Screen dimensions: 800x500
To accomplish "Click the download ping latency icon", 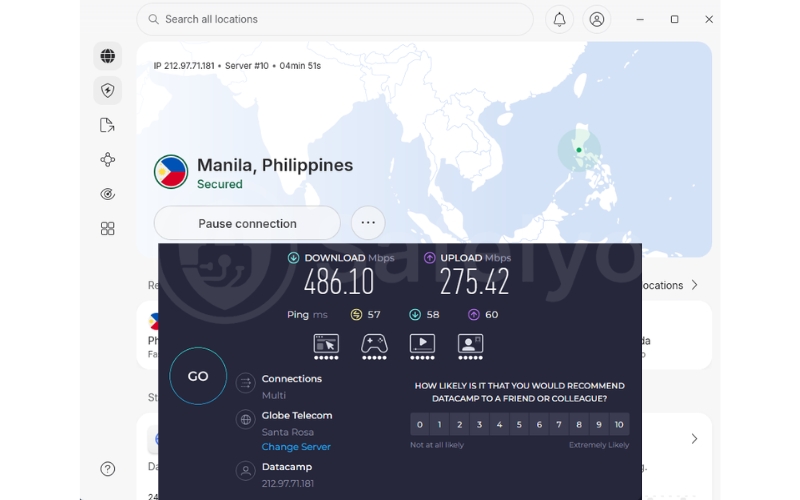I will [415, 315].
